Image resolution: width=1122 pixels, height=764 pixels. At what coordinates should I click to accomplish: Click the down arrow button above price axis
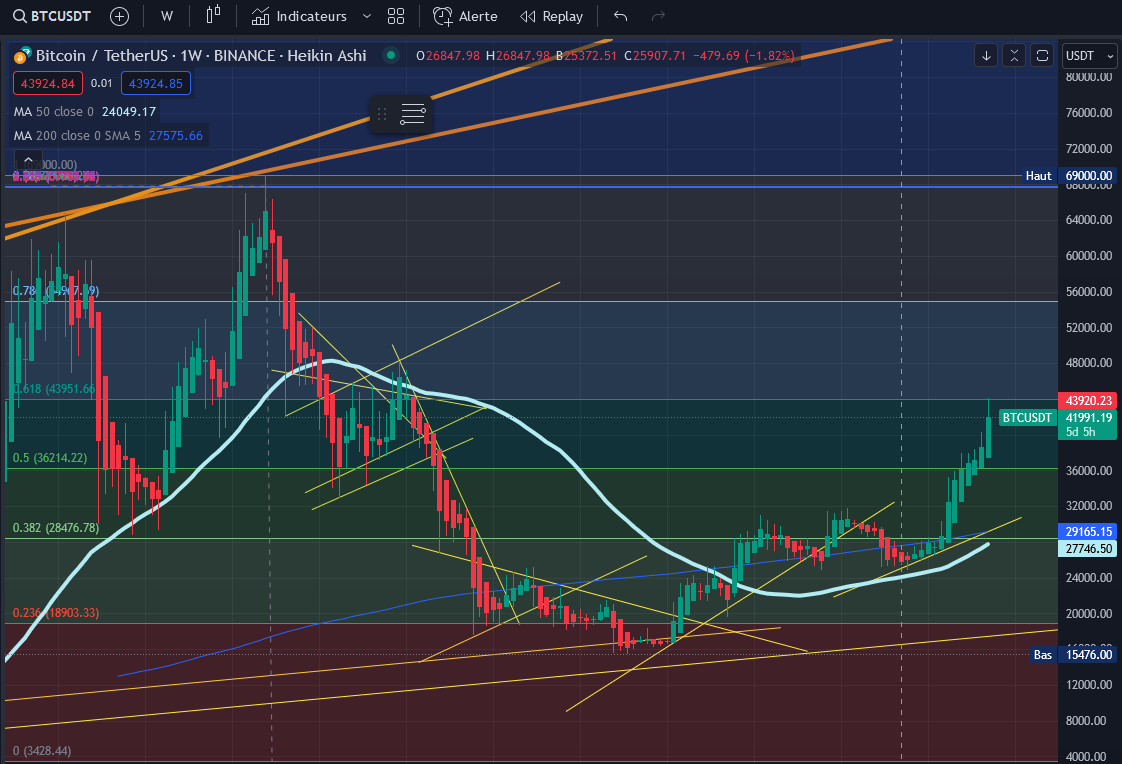point(986,55)
